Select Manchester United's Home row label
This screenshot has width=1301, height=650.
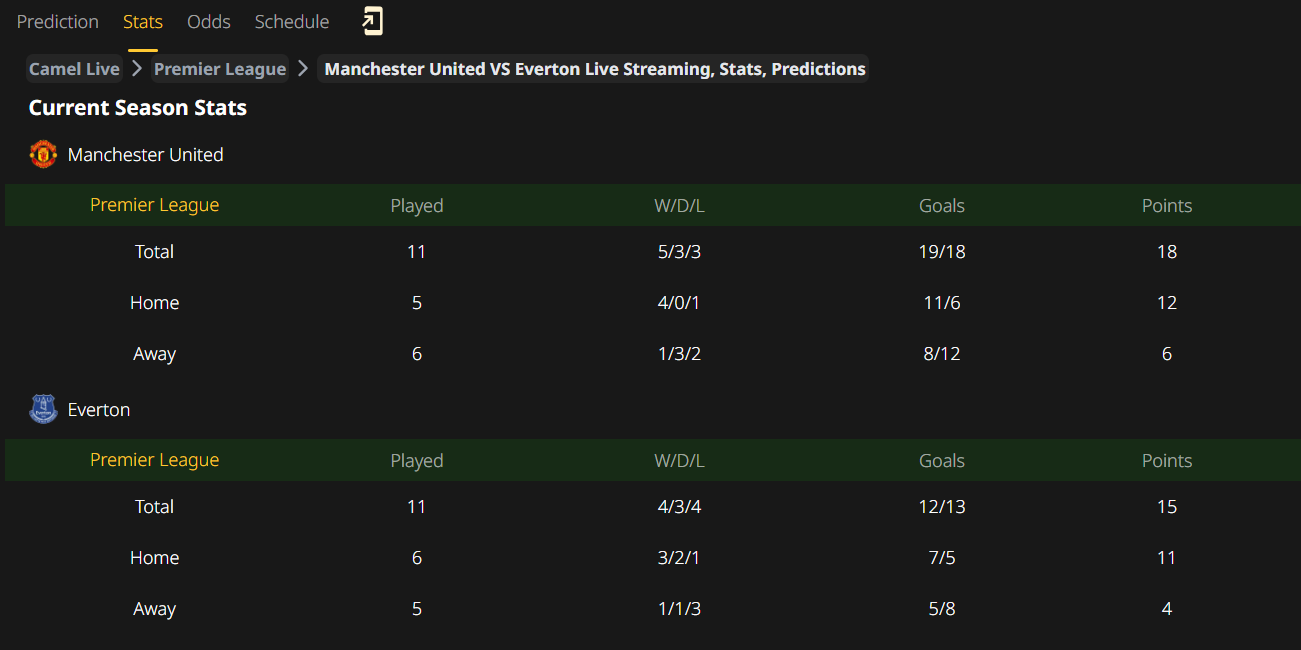(x=154, y=303)
